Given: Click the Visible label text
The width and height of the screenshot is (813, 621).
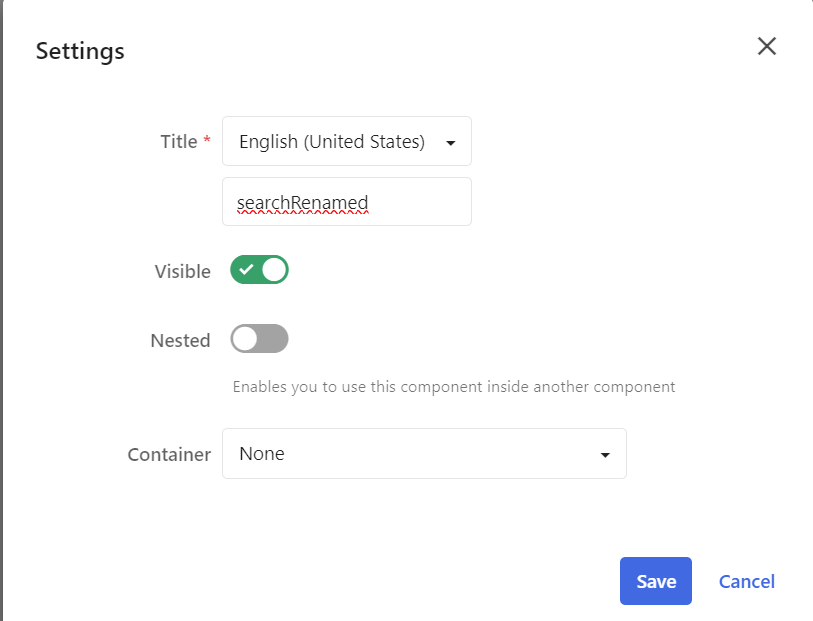Looking at the screenshot, I should point(182,271).
